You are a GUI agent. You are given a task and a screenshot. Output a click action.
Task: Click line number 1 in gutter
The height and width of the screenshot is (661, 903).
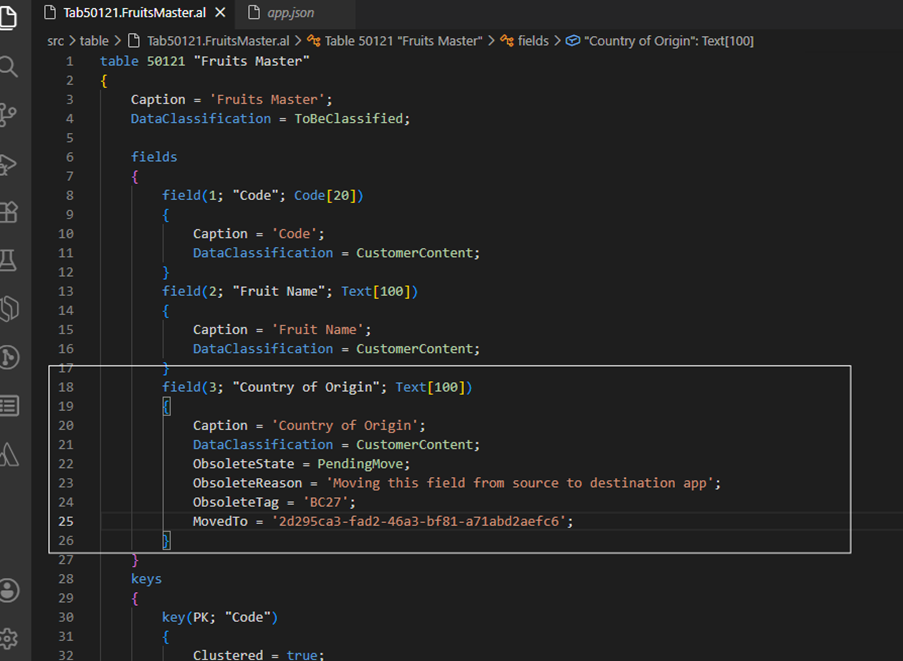pos(70,61)
